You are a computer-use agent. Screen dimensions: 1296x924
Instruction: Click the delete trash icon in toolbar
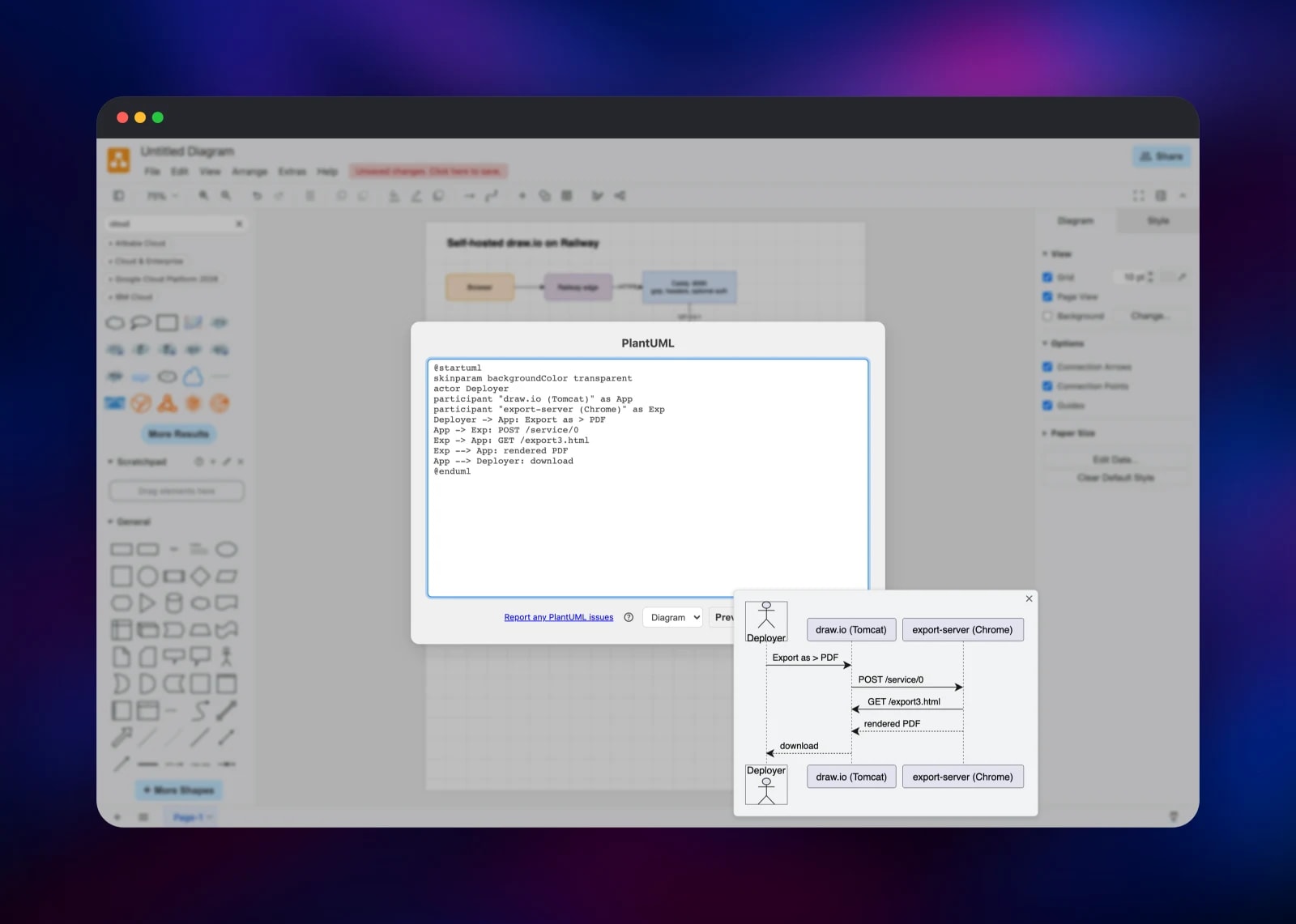pos(310,195)
